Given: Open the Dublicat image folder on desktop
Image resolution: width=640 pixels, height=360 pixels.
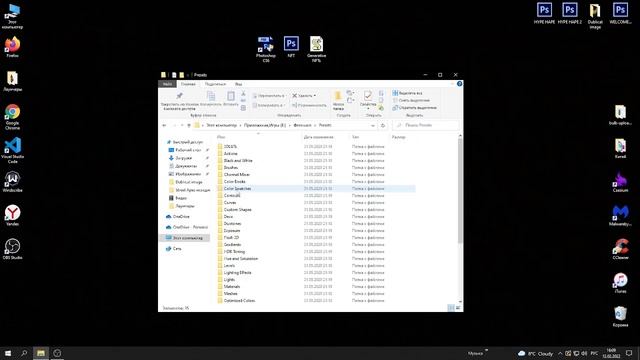Looking at the screenshot, I should click(x=595, y=16).
